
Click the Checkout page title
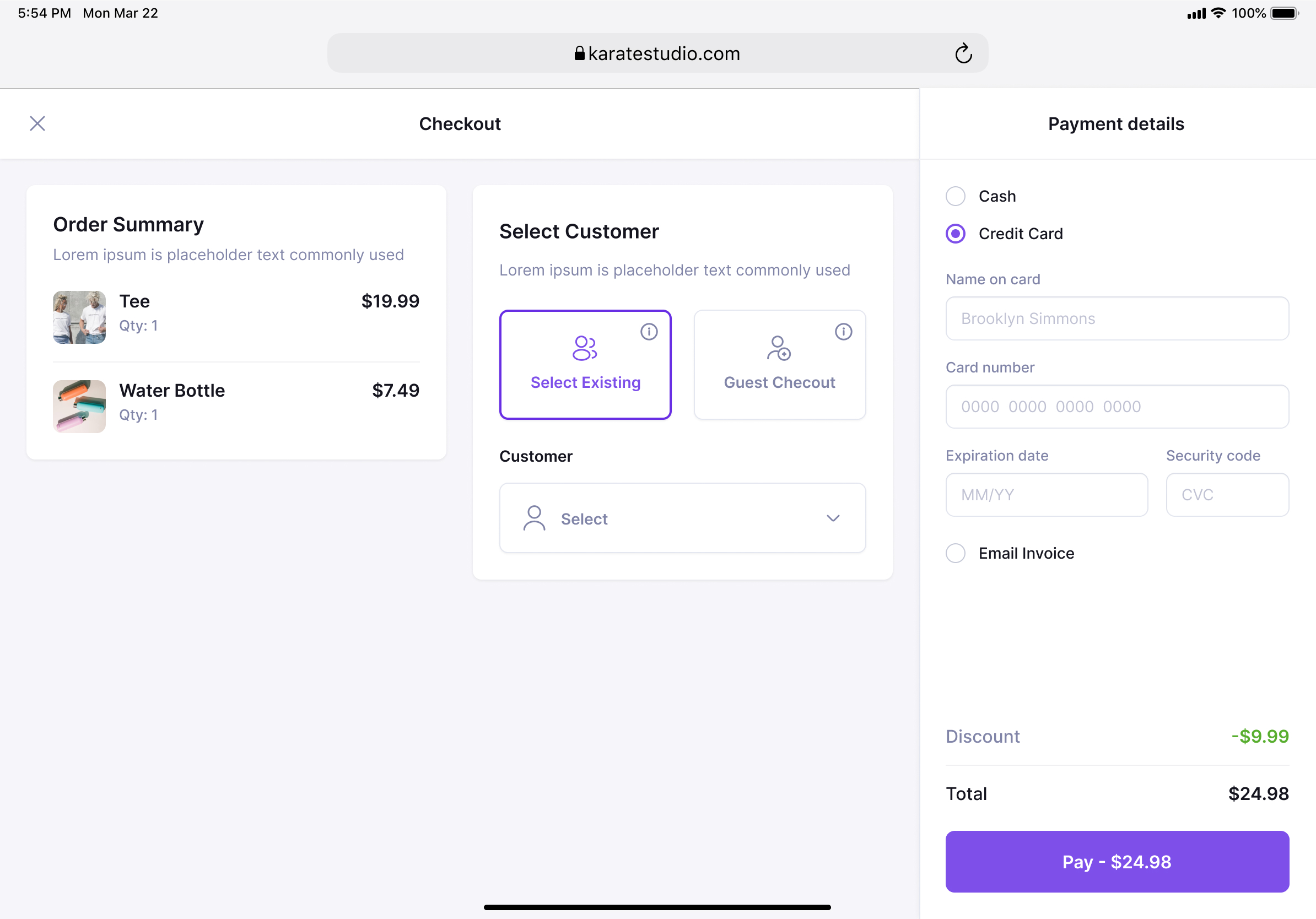[x=460, y=124]
